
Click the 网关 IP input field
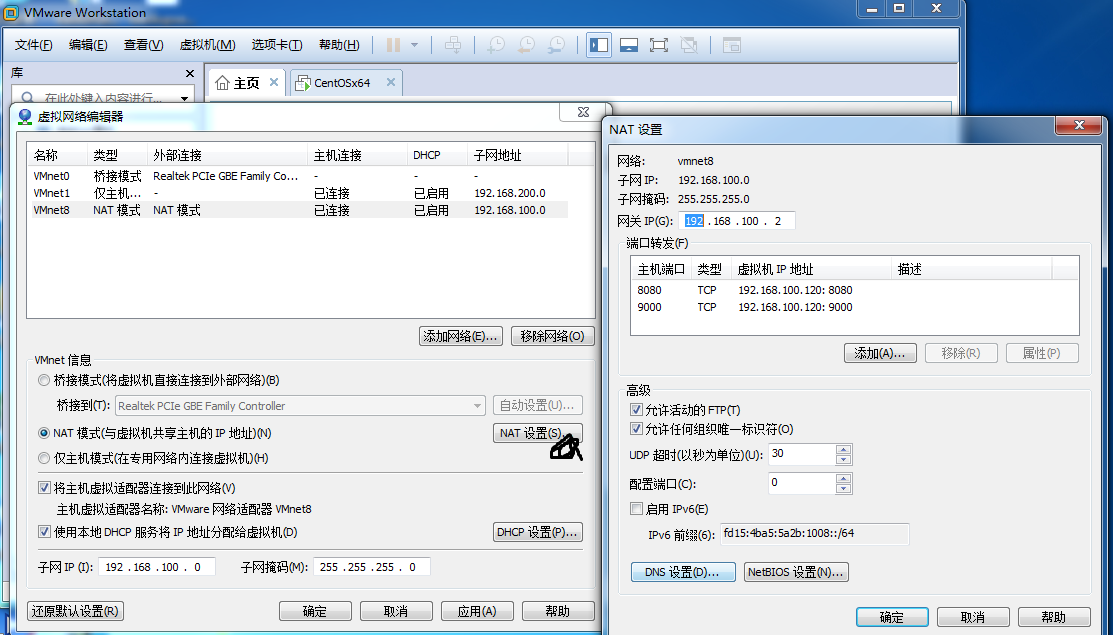pyautogui.click(x=737, y=221)
